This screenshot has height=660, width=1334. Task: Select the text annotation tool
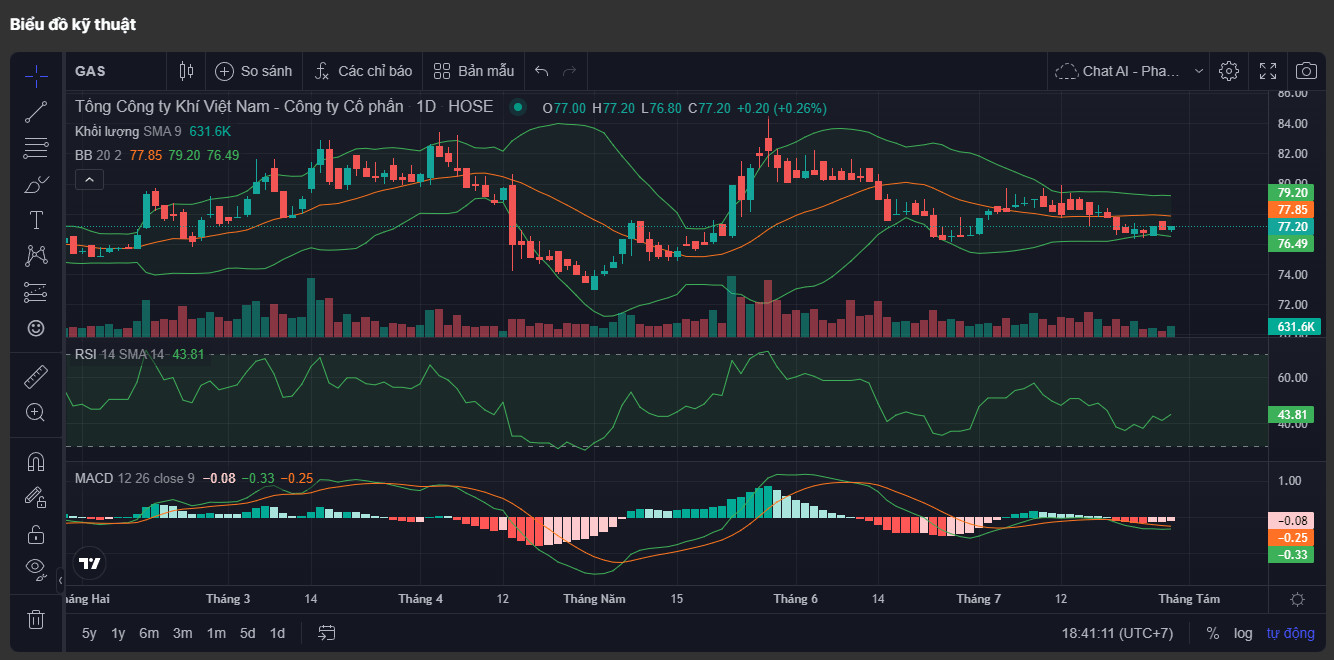[x=36, y=220]
